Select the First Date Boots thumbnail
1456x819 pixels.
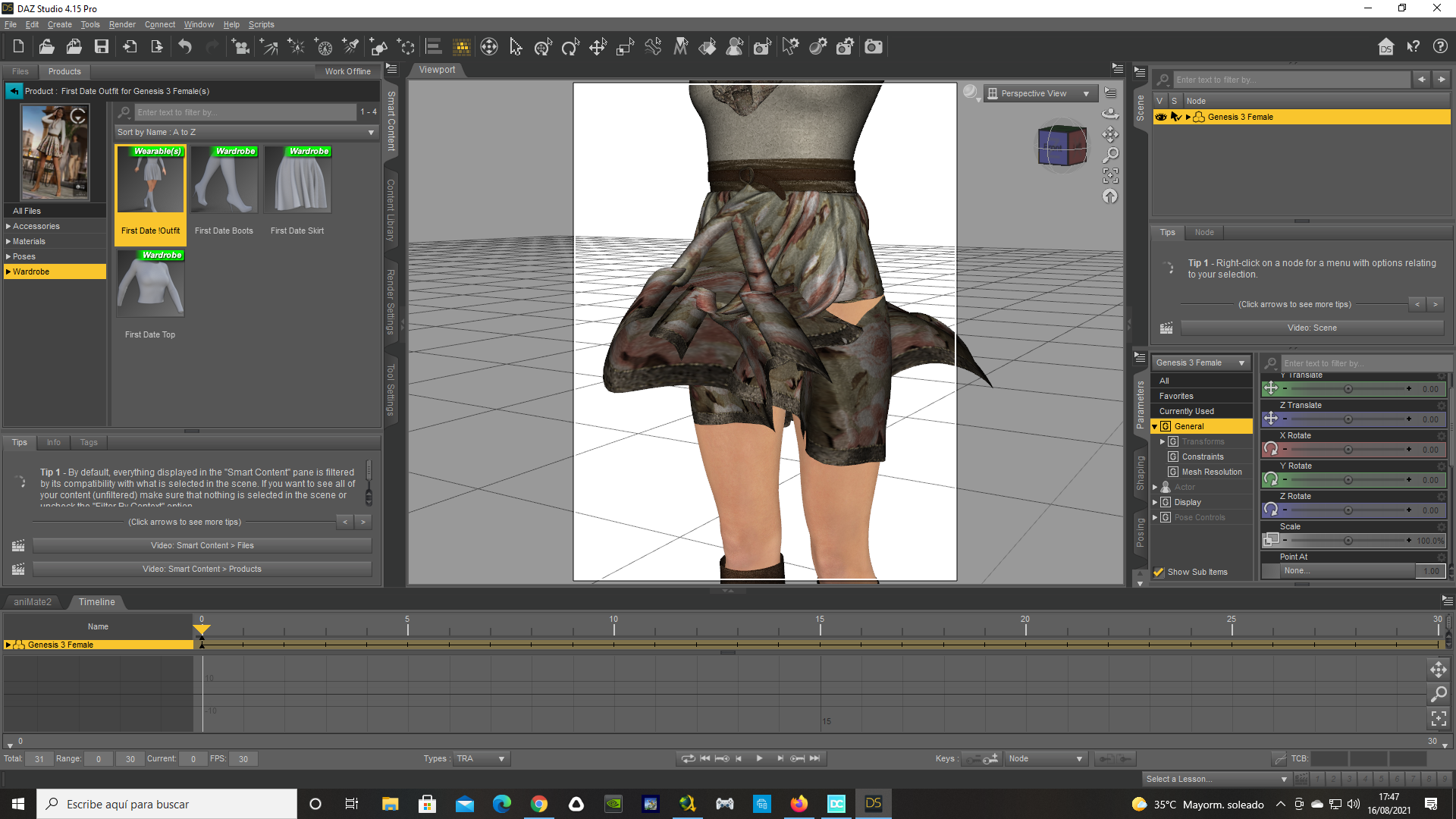224,179
